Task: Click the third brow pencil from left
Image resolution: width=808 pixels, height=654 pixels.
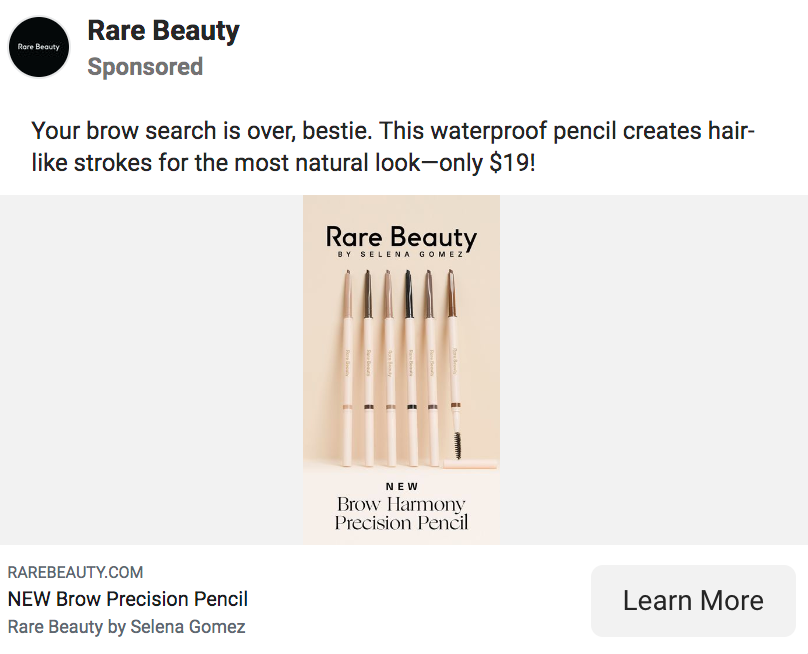Action: (x=388, y=370)
